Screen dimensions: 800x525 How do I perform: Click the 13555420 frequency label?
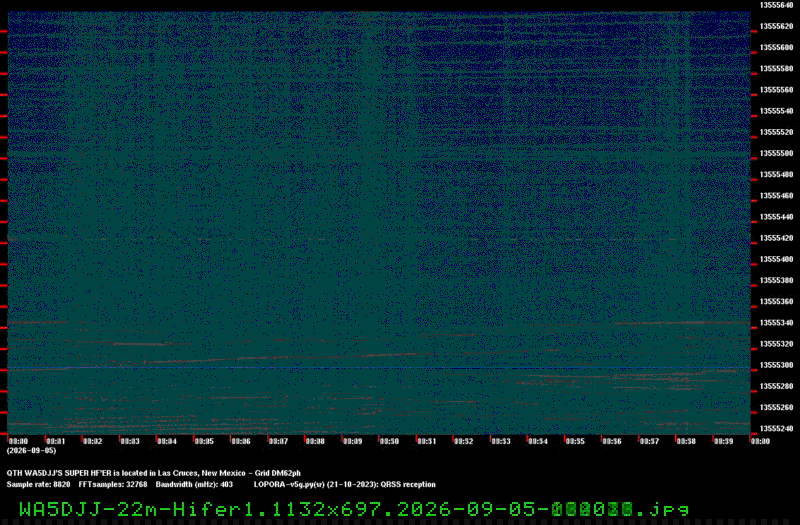[x=776, y=238]
